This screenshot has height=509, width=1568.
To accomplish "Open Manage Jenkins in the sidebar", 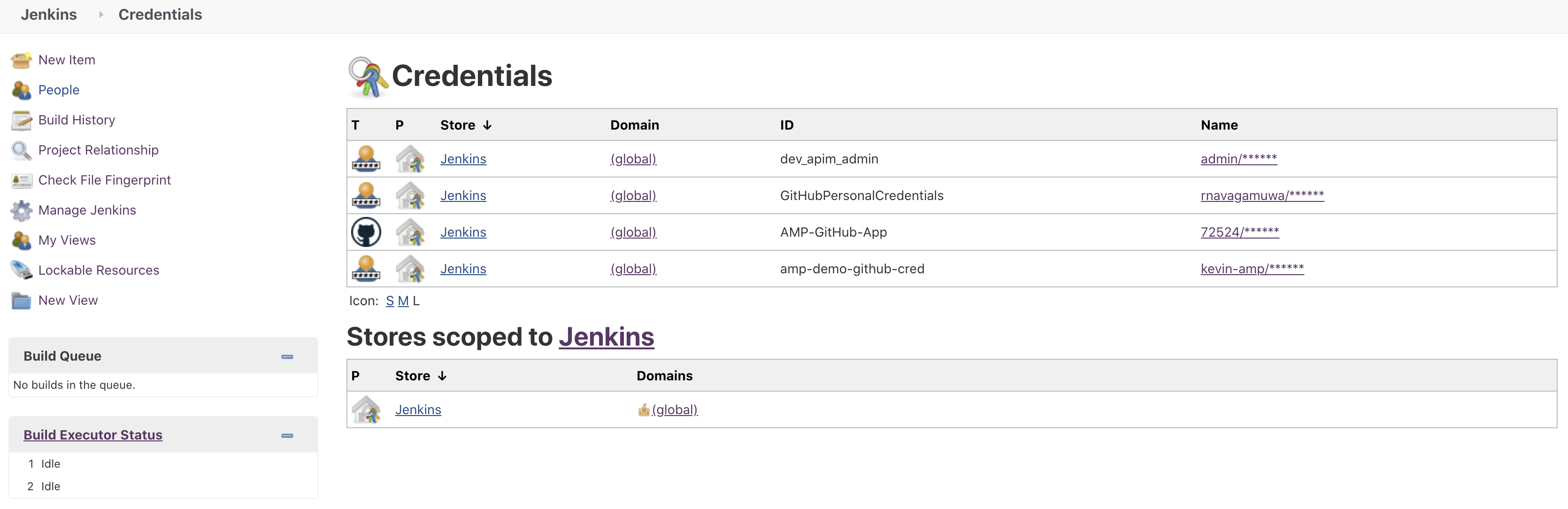I will tap(87, 210).
